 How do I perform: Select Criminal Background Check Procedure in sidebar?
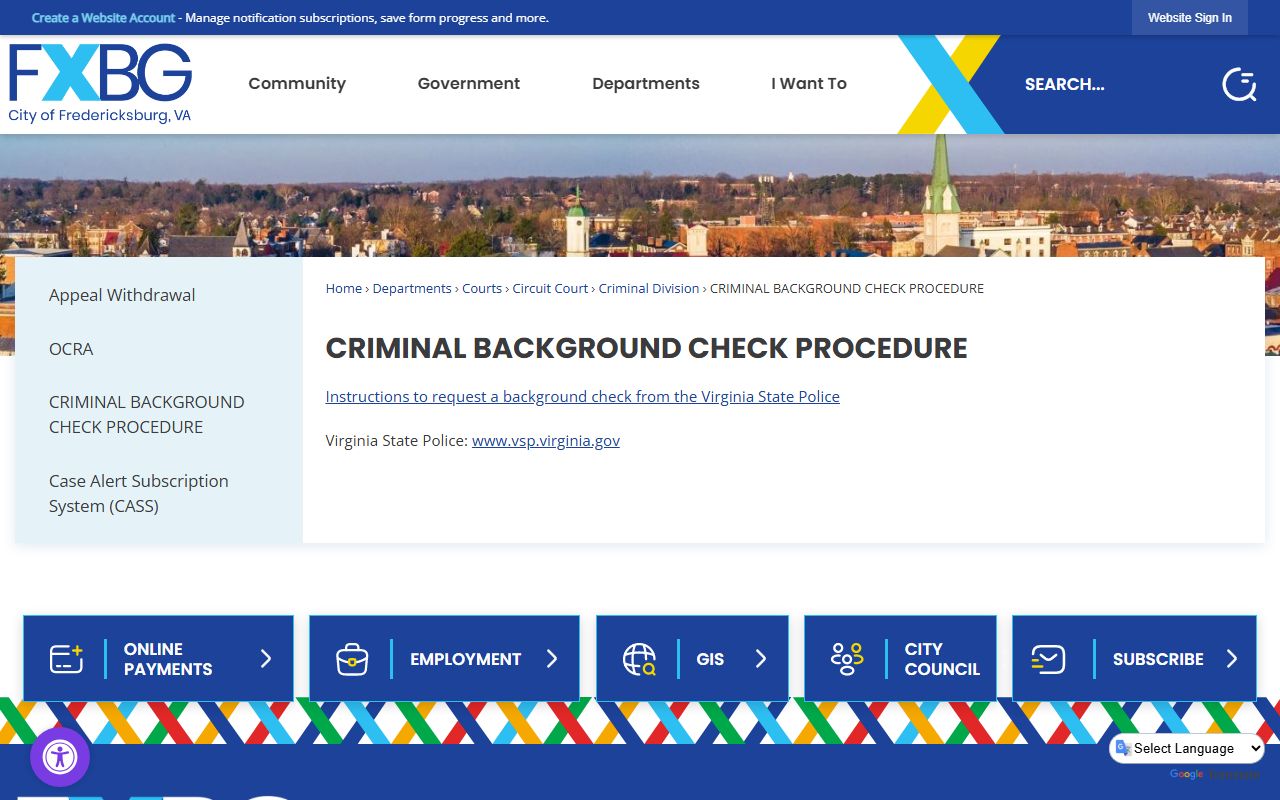pos(147,414)
